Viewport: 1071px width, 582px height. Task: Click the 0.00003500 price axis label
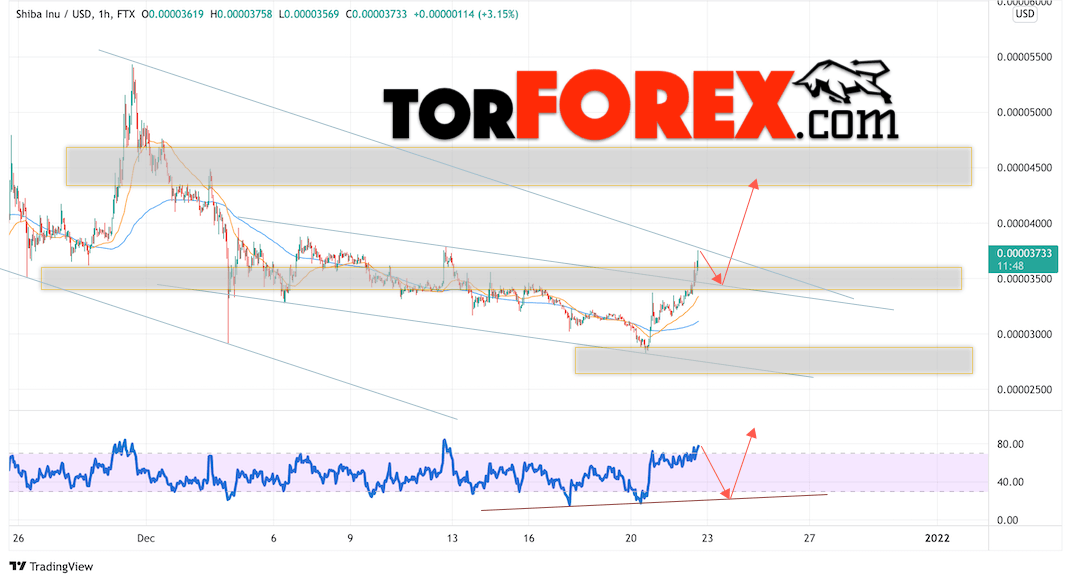click(1024, 279)
